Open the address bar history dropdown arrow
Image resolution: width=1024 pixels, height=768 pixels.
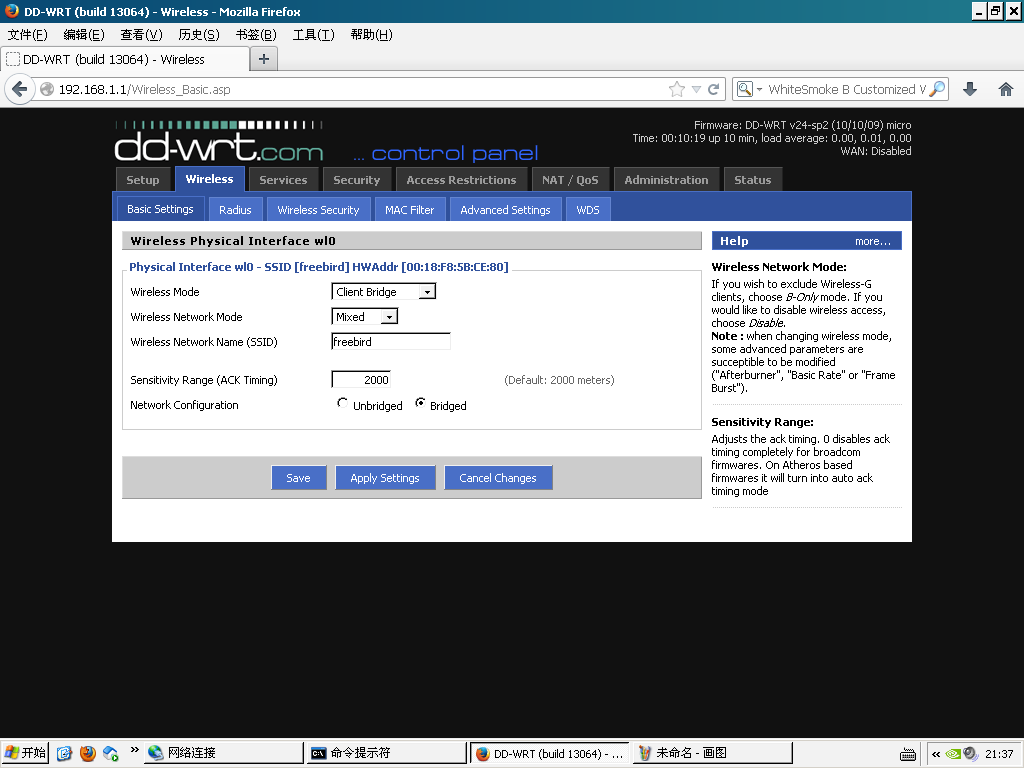696,89
